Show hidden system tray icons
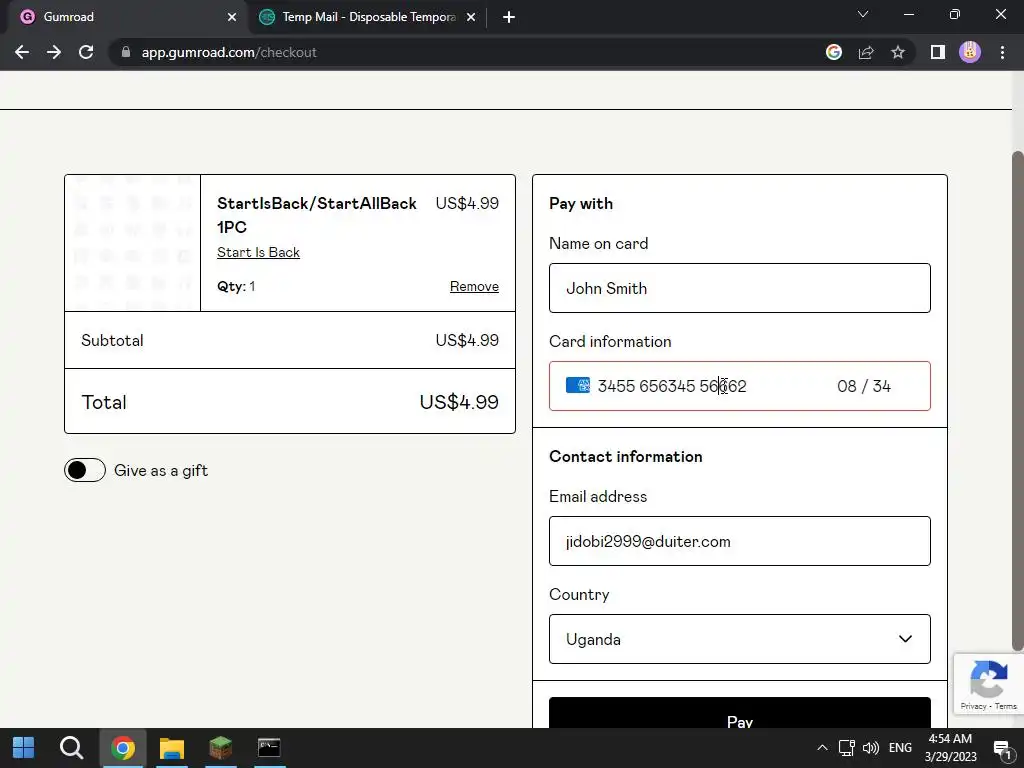The width and height of the screenshot is (1024, 768). click(x=822, y=748)
